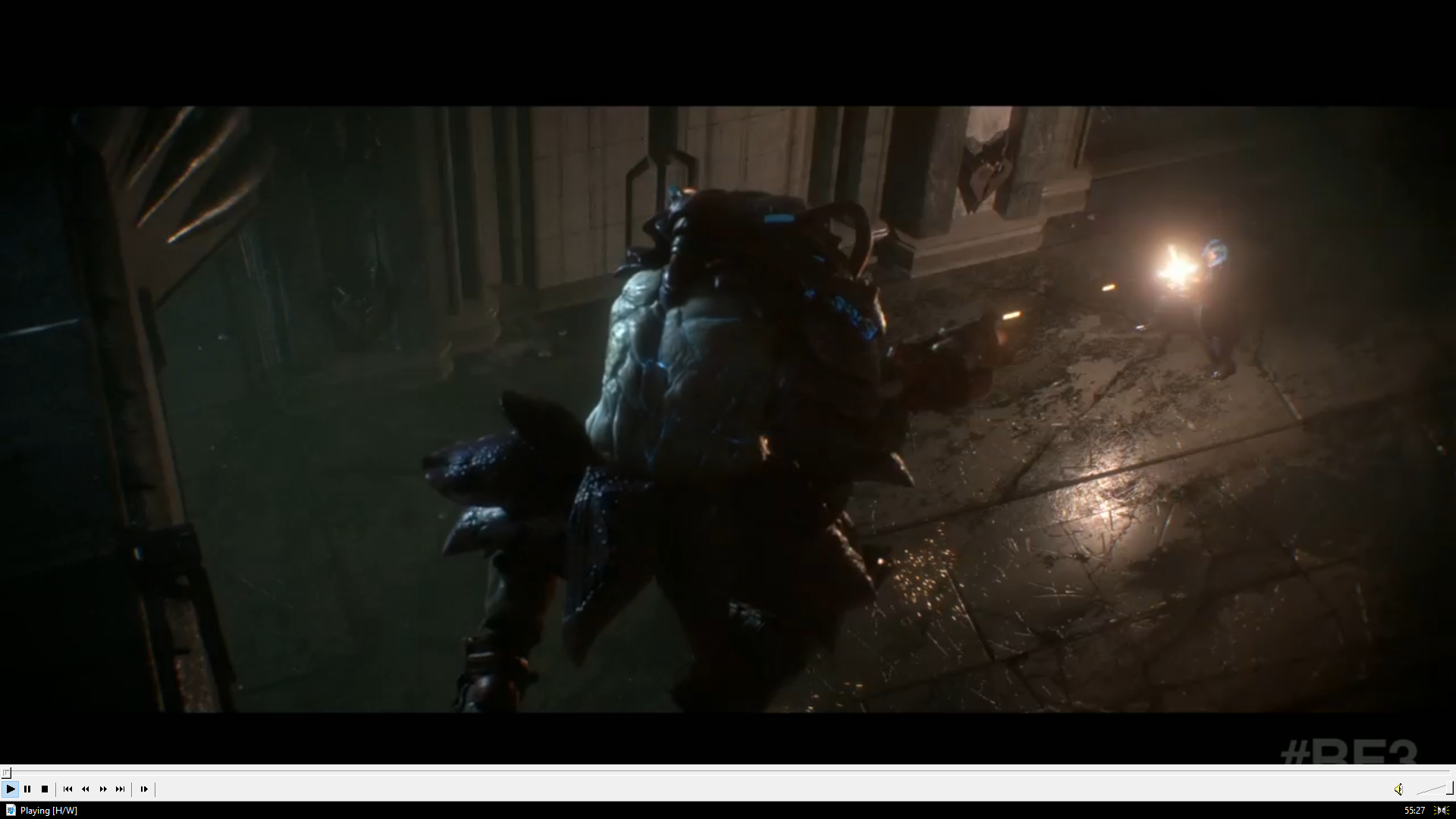Skip to the next file
1456x819 pixels.
click(121, 789)
